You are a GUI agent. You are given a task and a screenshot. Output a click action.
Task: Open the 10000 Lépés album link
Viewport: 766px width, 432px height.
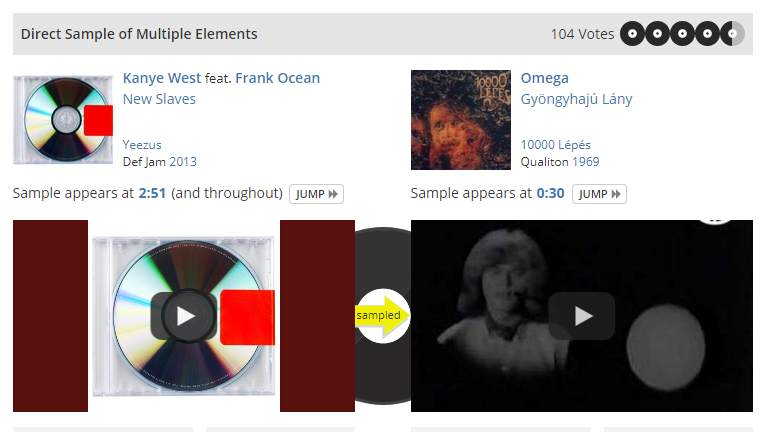(x=555, y=145)
